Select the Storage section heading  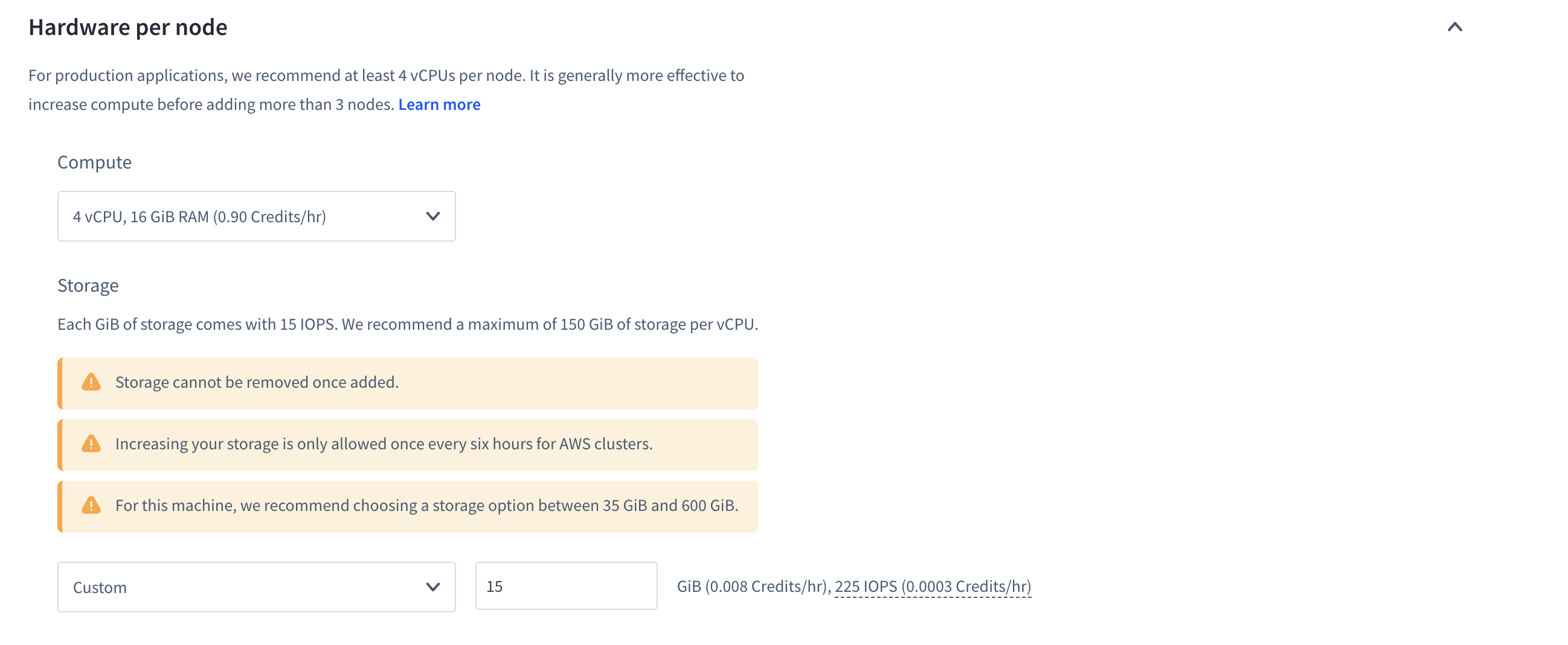pos(88,285)
